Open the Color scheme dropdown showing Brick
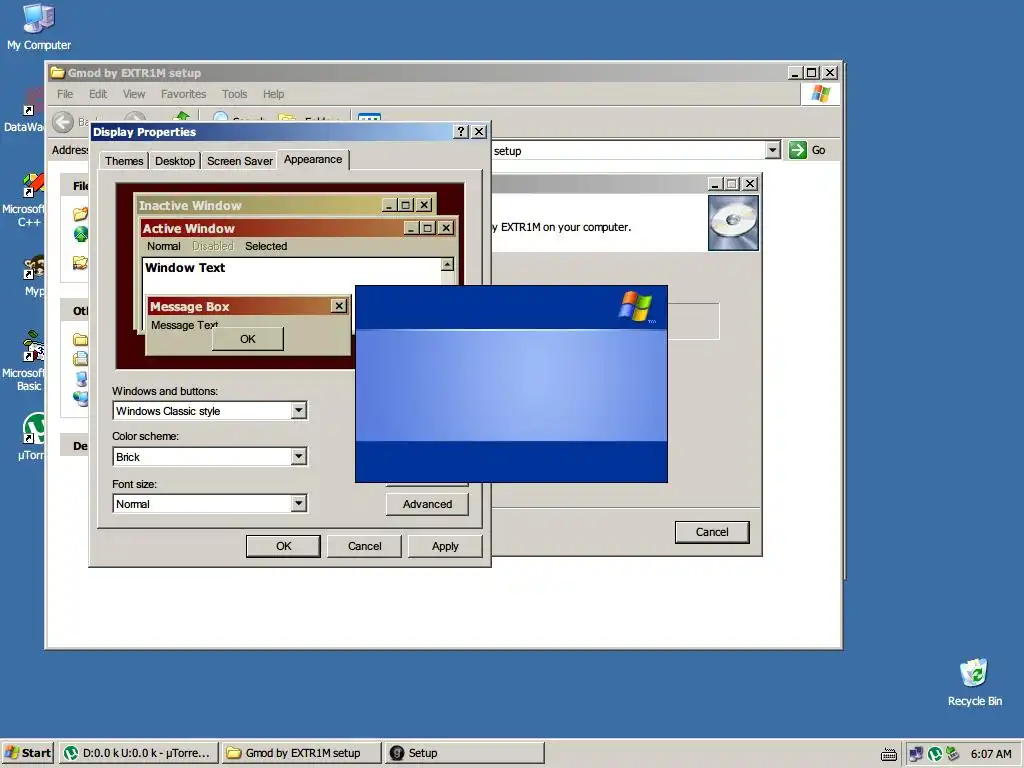 [298, 456]
